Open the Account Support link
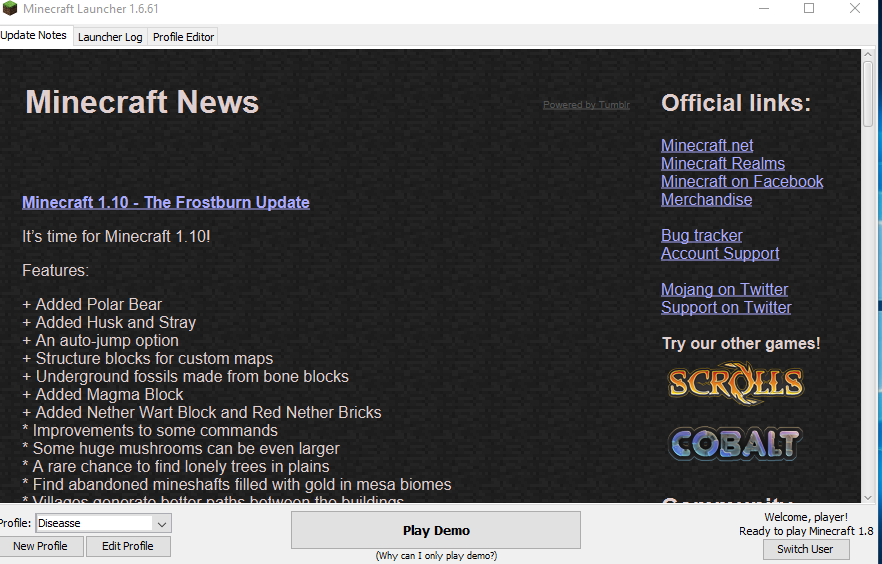The width and height of the screenshot is (882, 564). tap(720, 253)
